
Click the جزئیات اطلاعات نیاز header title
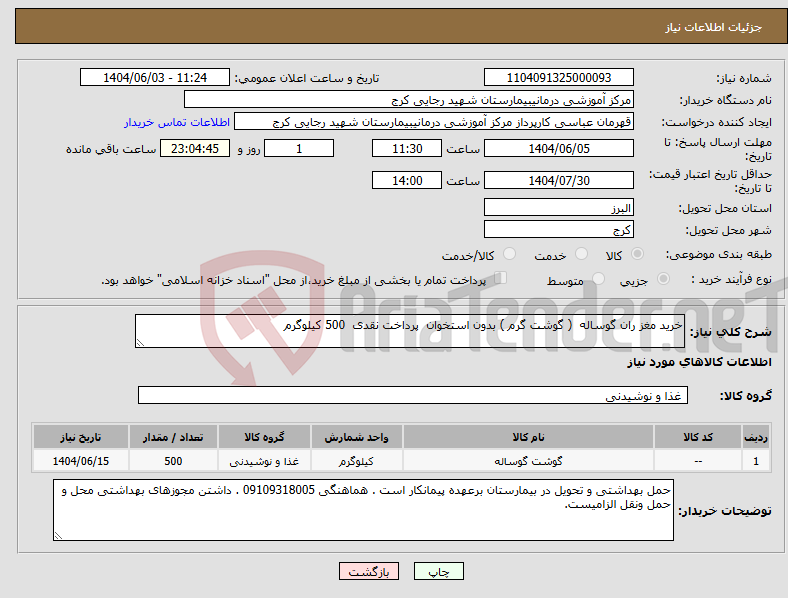pos(714,27)
